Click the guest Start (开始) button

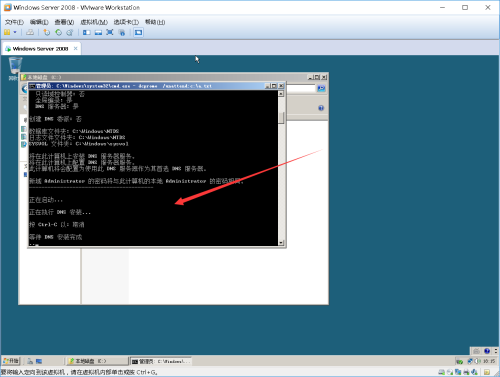tap(11, 361)
